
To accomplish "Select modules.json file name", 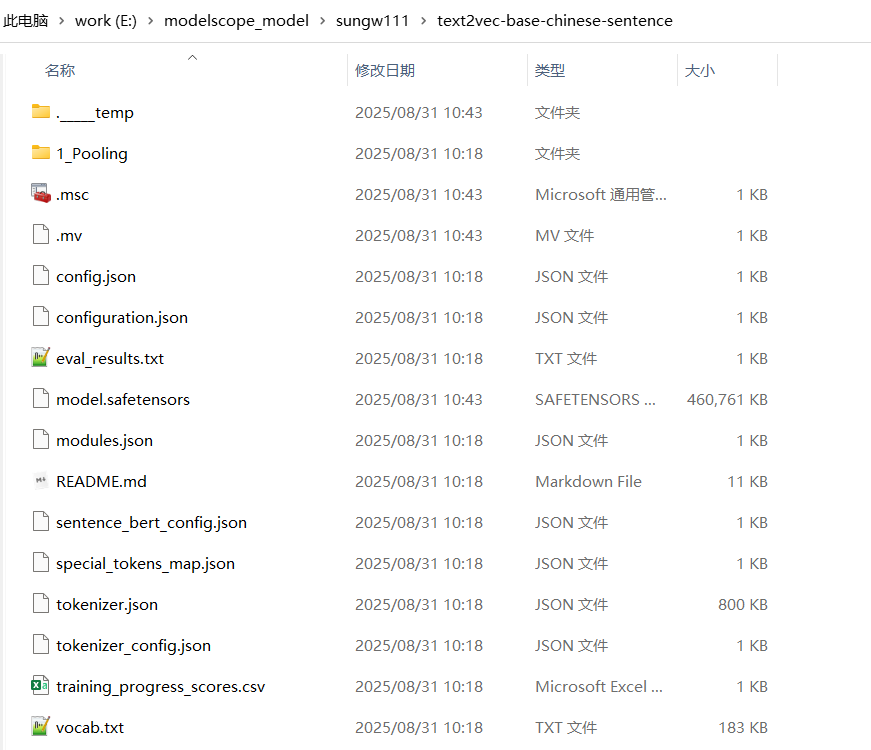I will tap(104, 441).
